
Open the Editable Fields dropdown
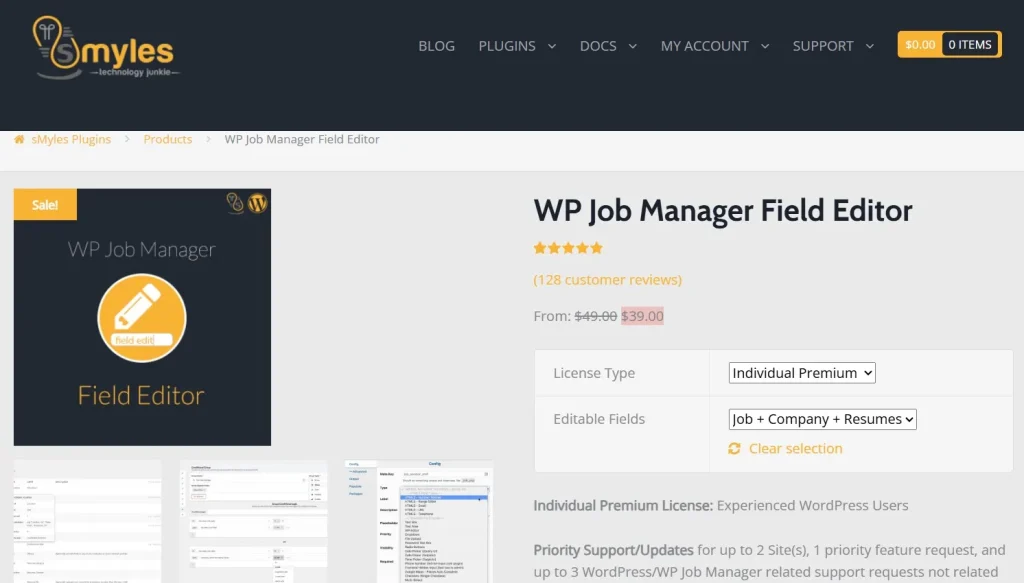click(x=822, y=419)
